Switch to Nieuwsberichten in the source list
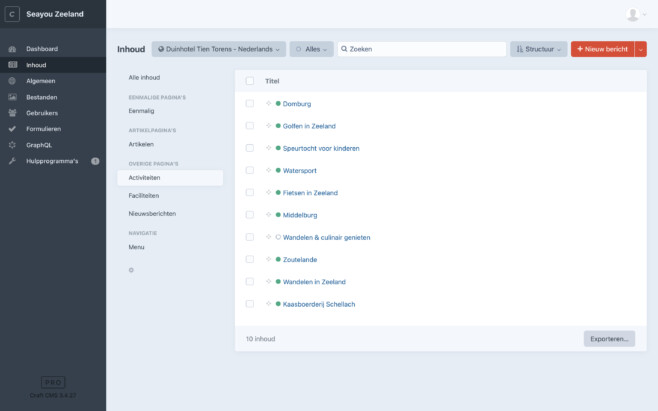Viewport: 658px width, 411px height. (152, 214)
